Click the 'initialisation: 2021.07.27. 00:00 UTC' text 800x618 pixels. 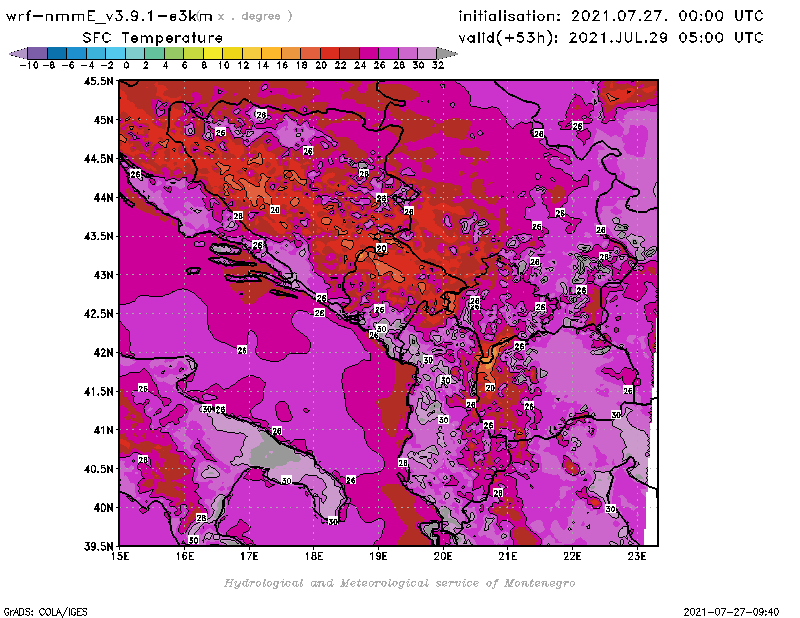click(611, 16)
